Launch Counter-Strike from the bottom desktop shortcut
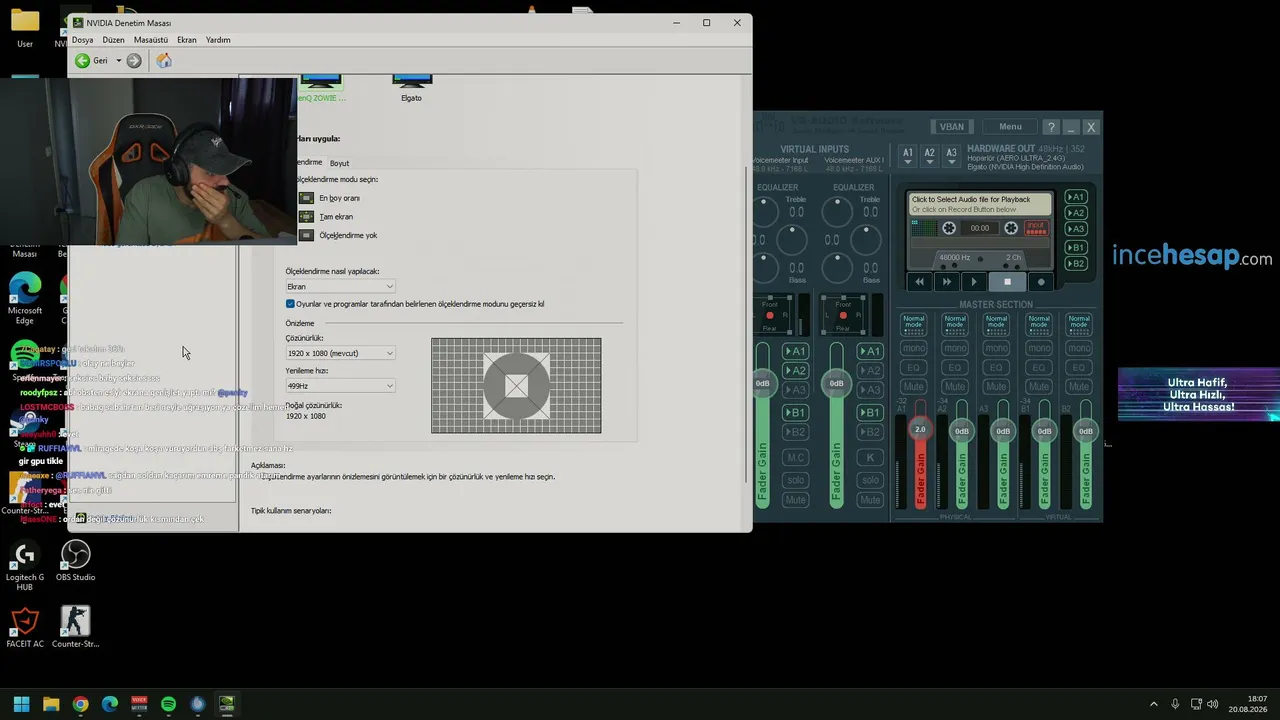1280x720 pixels. pyautogui.click(x=75, y=628)
